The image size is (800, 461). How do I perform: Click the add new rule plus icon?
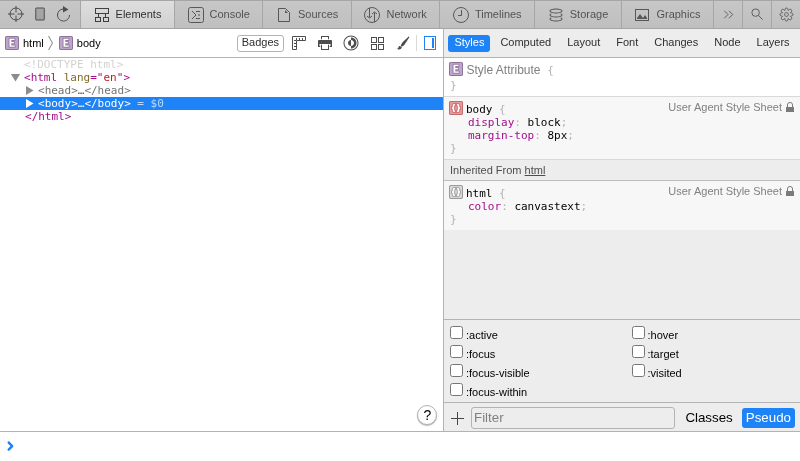click(x=457, y=418)
